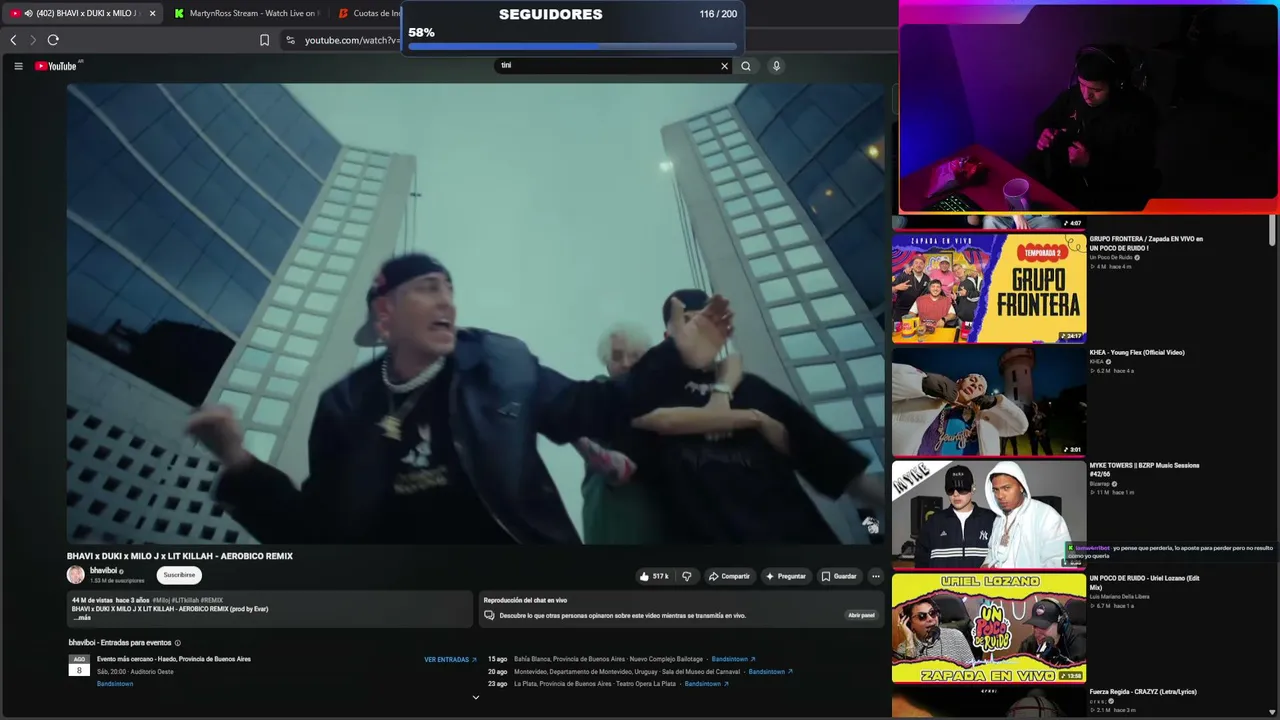Dislike the video with thumbs-down
Image resolution: width=1280 pixels, height=720 pixels.
coord(686,576)
